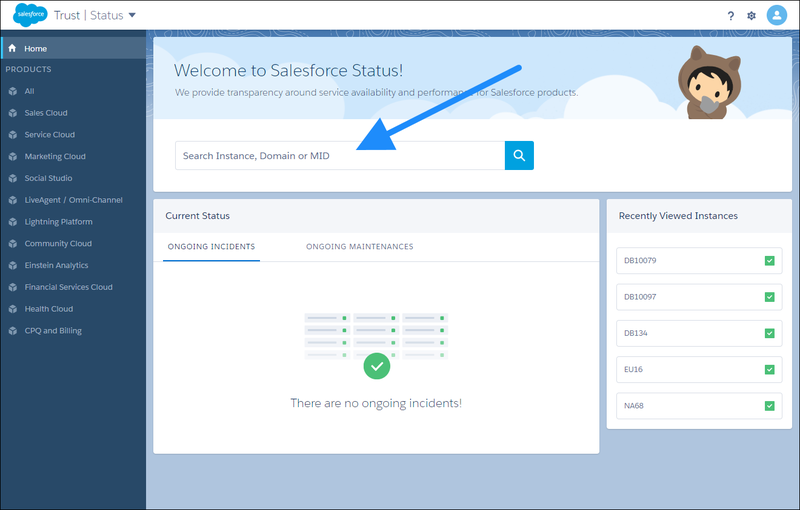The image size is (800, 510).
Task: Open recently viewed instance DB10097
Action: click(699, 297)
